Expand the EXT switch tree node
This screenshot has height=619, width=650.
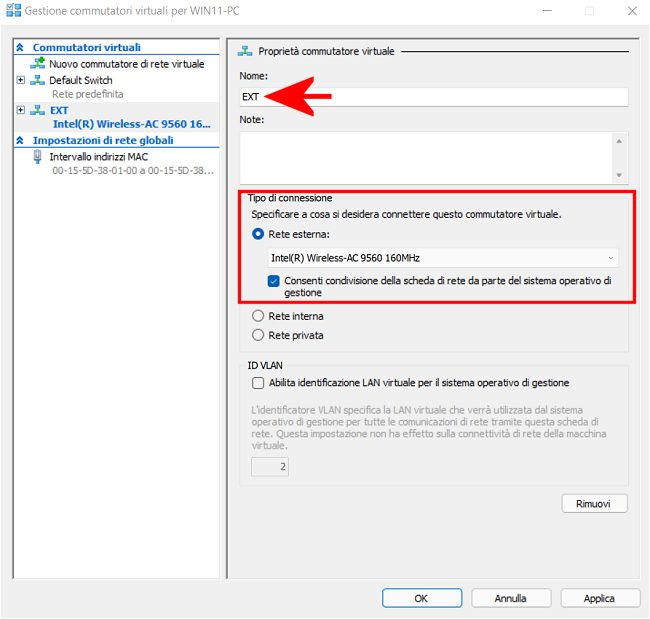click(21, 110)
